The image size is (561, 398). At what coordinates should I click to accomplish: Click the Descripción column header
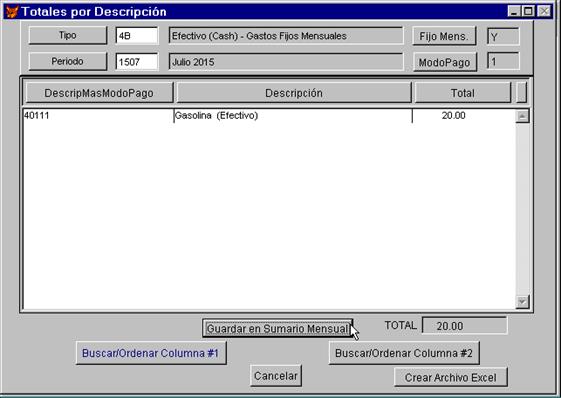coord(294,93)
